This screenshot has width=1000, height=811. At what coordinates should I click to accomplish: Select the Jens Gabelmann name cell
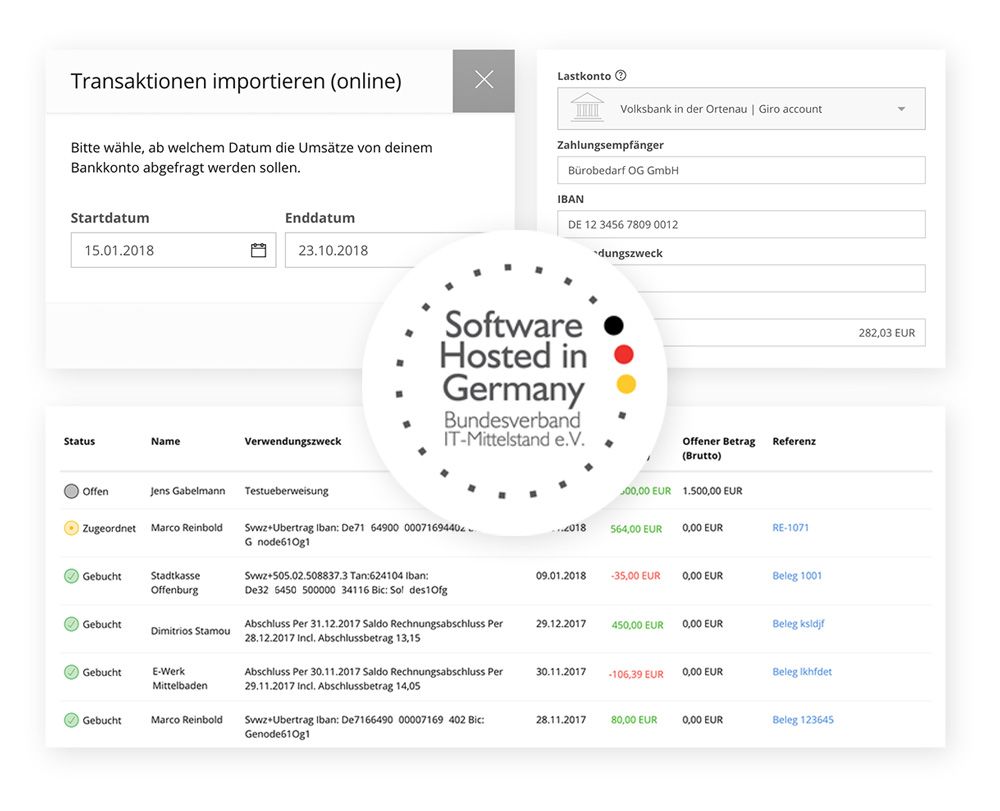(188, 491)
